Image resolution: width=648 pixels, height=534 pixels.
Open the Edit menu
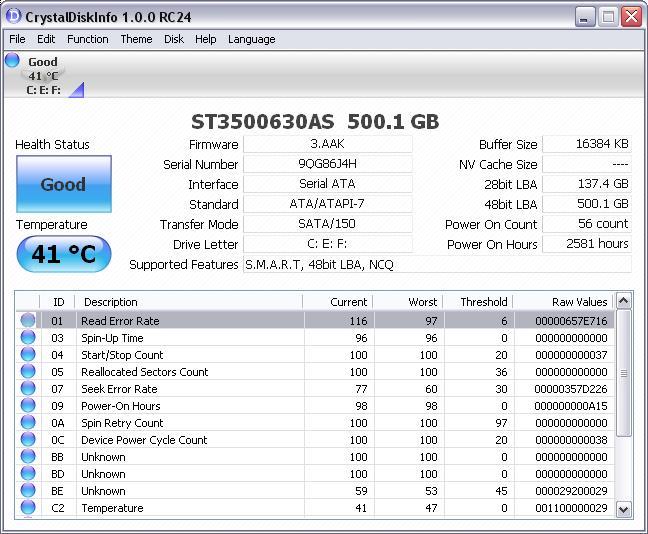(x=46, y=39)
